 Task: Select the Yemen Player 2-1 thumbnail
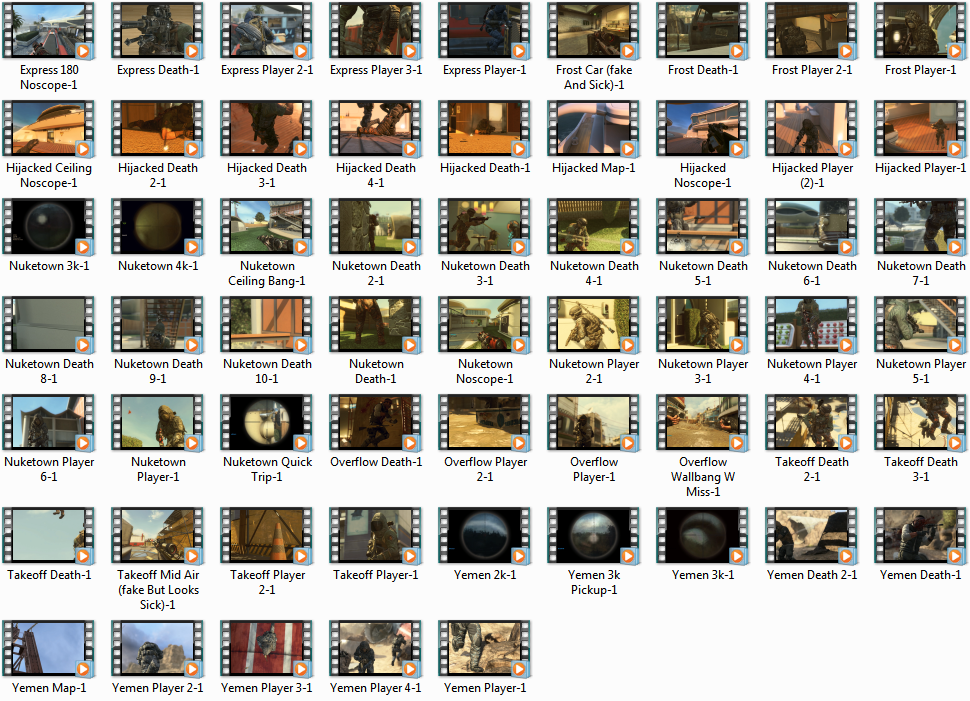(x=158, y=648)
